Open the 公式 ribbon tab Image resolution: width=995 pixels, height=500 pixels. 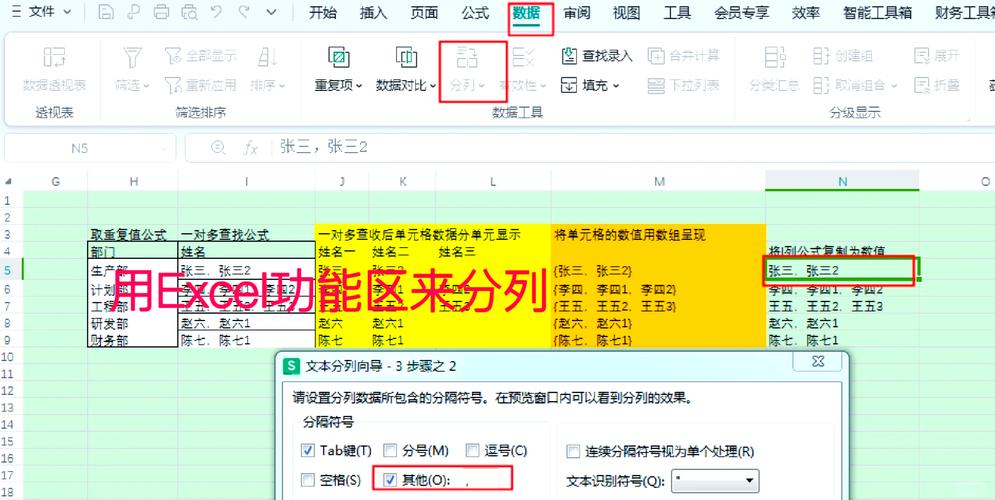pos(475,13)
